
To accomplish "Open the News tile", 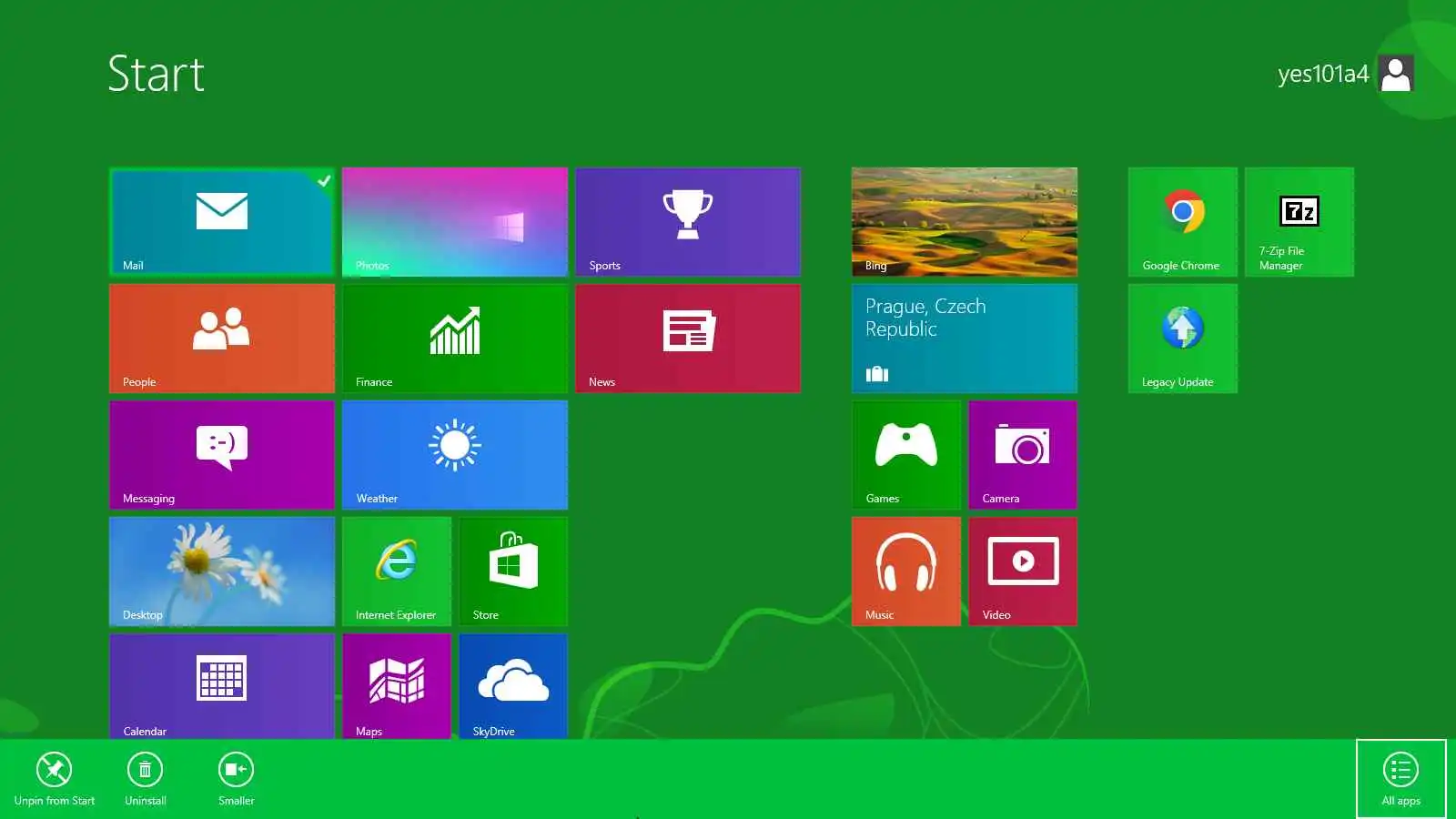I will 688,339.
